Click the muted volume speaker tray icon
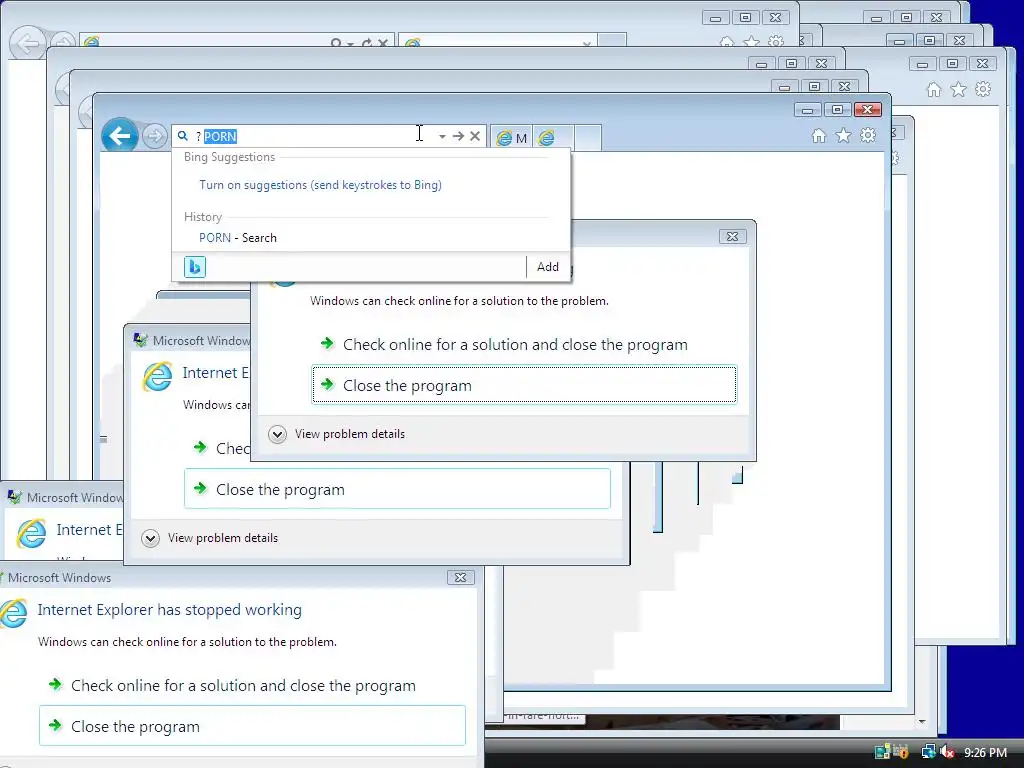This screenshot has height=768, width=1024. [x=946, y=752]
